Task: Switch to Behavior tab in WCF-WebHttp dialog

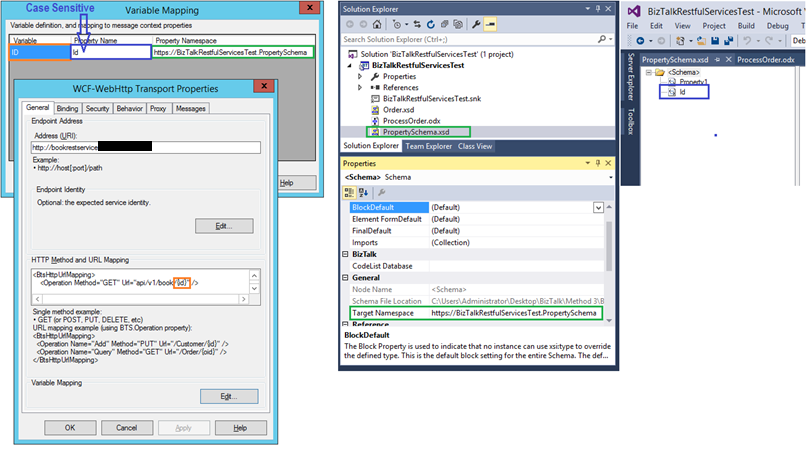Action: pos(129,108)
